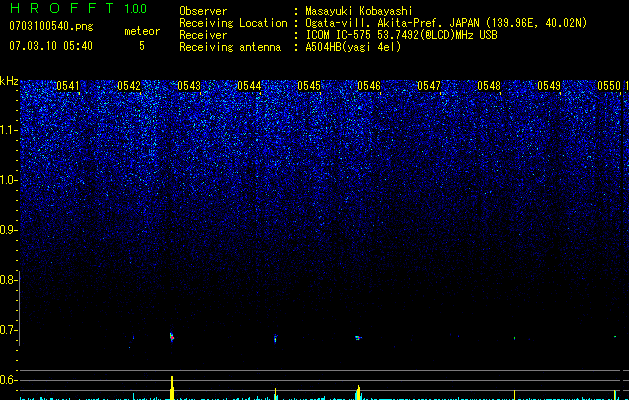Image resolution: width=629 pixels, height=400 pixels.
Task: Click the antenna value A504HB(yagi 4el)
Action: [x=353, y=47]
